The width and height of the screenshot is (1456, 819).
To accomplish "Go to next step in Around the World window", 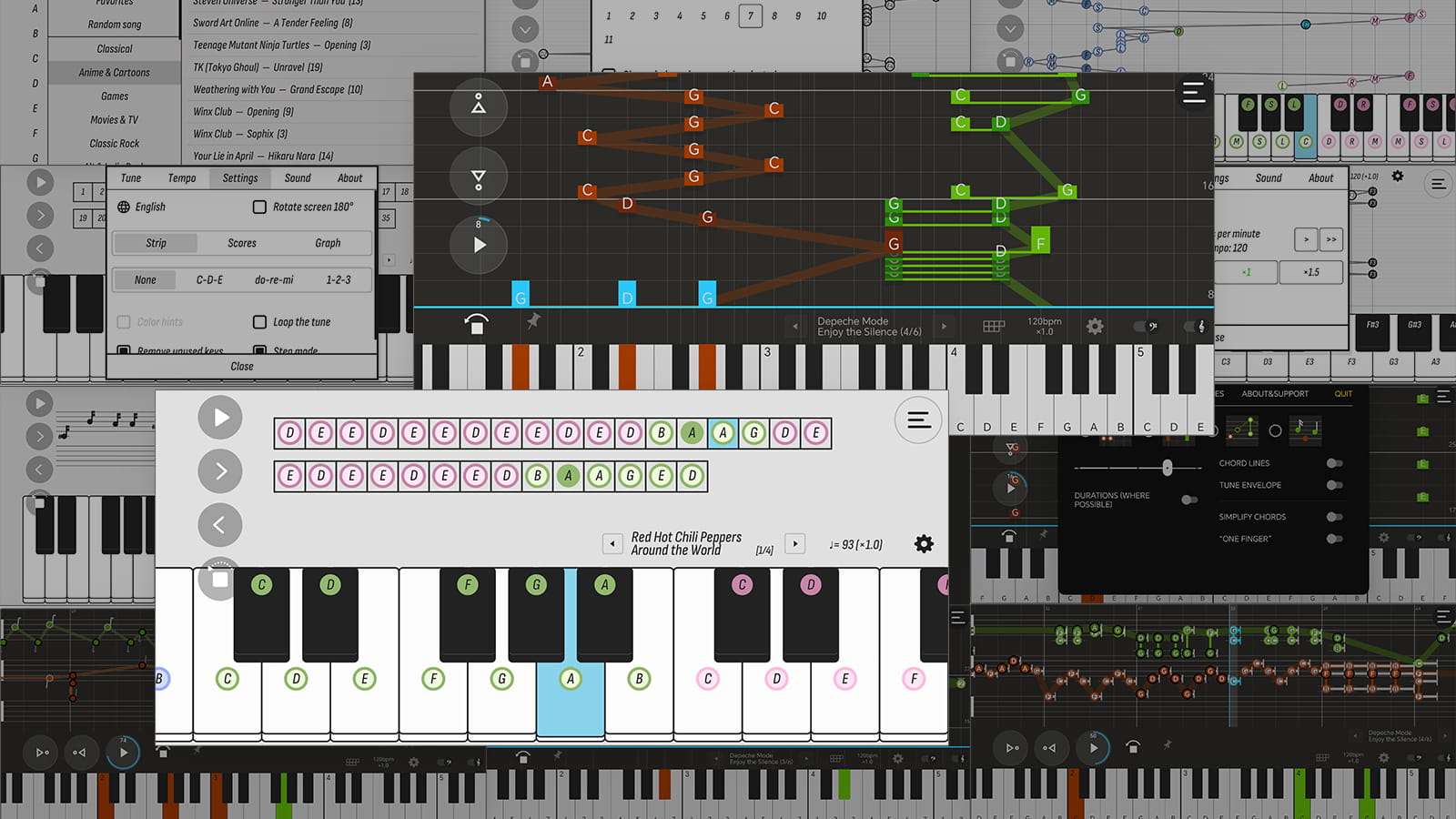I will [x=220, y=471].
